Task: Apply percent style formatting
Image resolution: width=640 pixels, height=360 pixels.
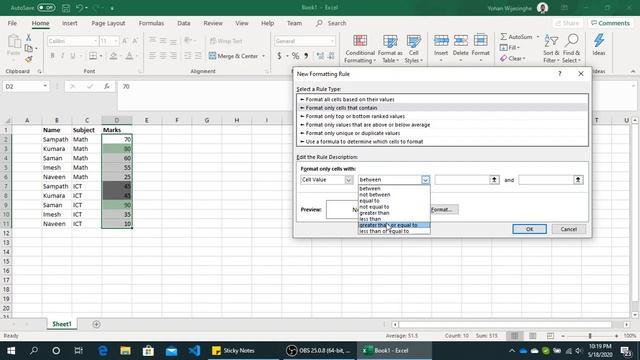Action: click(x=295, y=56)
